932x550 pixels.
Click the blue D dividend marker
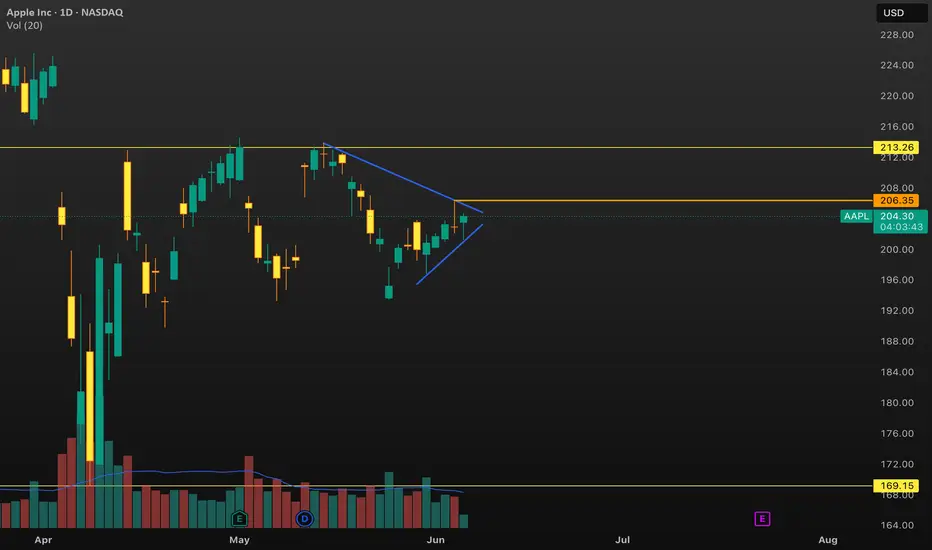point(304,518)
